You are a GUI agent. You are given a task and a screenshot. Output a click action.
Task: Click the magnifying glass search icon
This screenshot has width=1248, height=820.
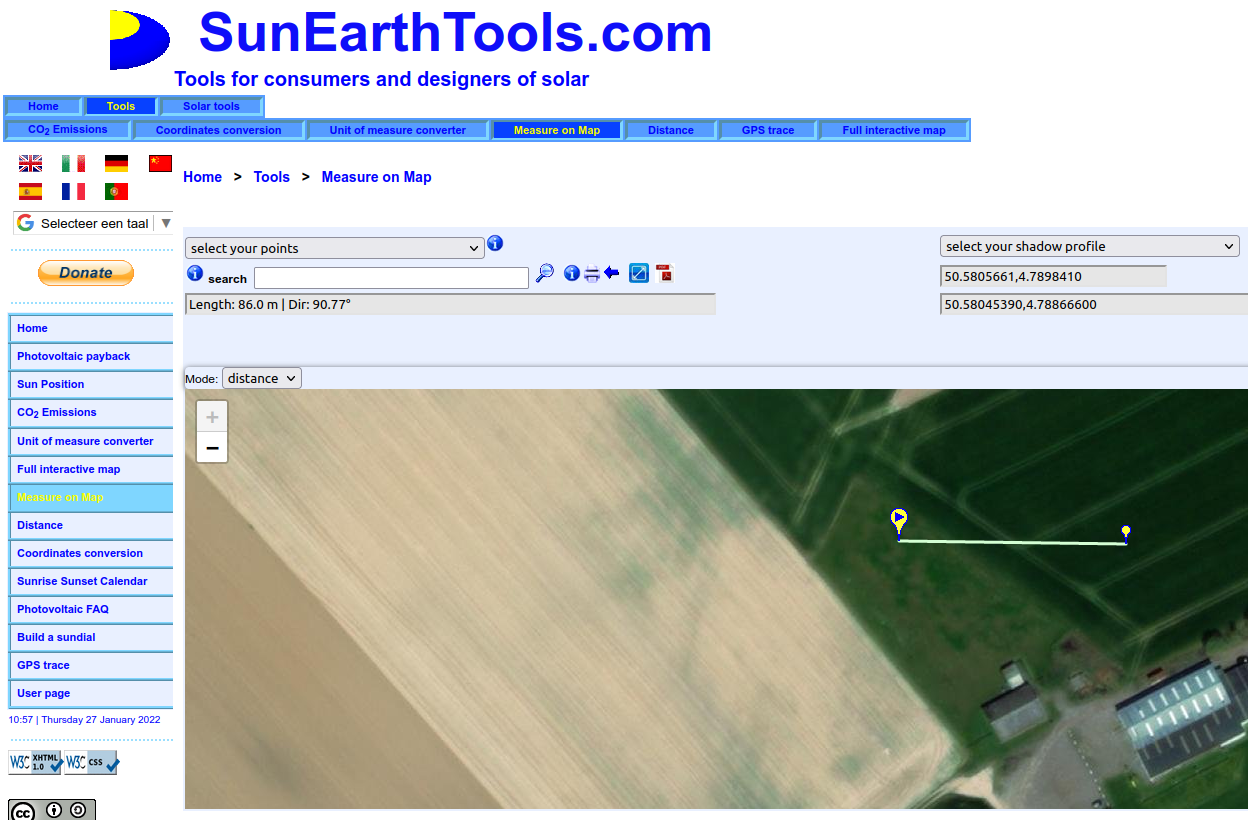click(545, 273)
